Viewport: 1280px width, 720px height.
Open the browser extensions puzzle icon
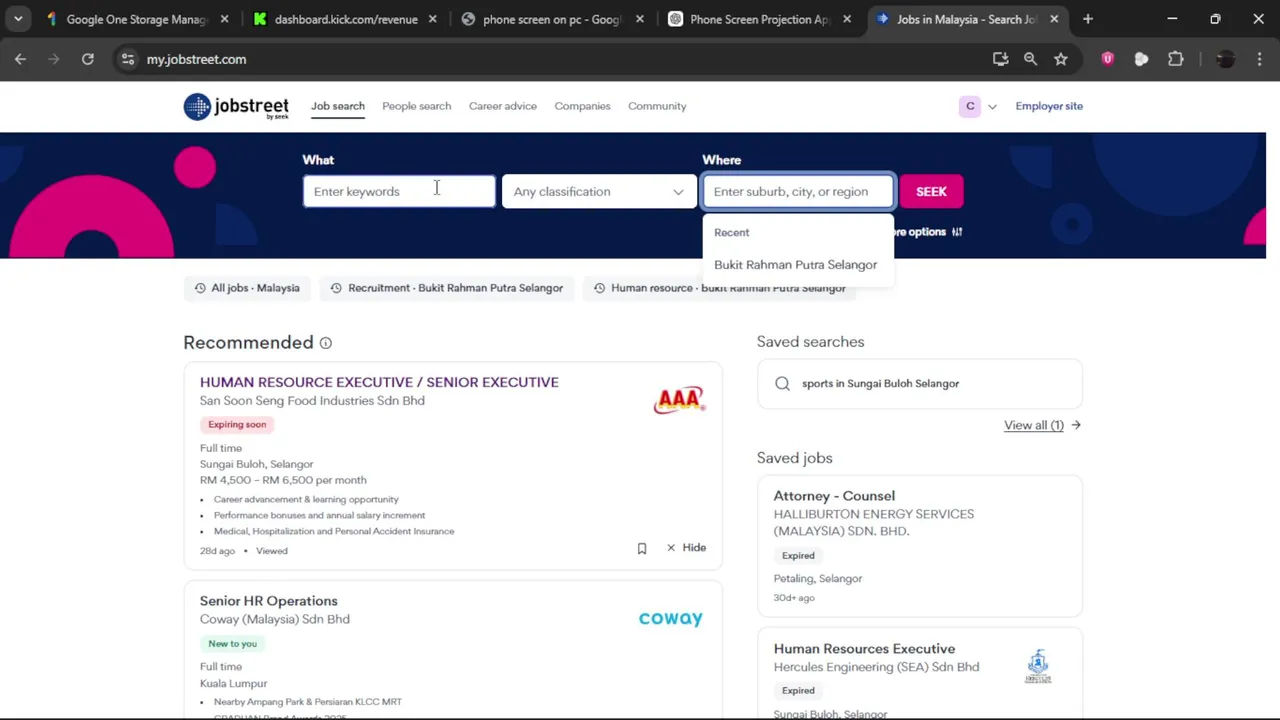click(x=1176, y=59)
